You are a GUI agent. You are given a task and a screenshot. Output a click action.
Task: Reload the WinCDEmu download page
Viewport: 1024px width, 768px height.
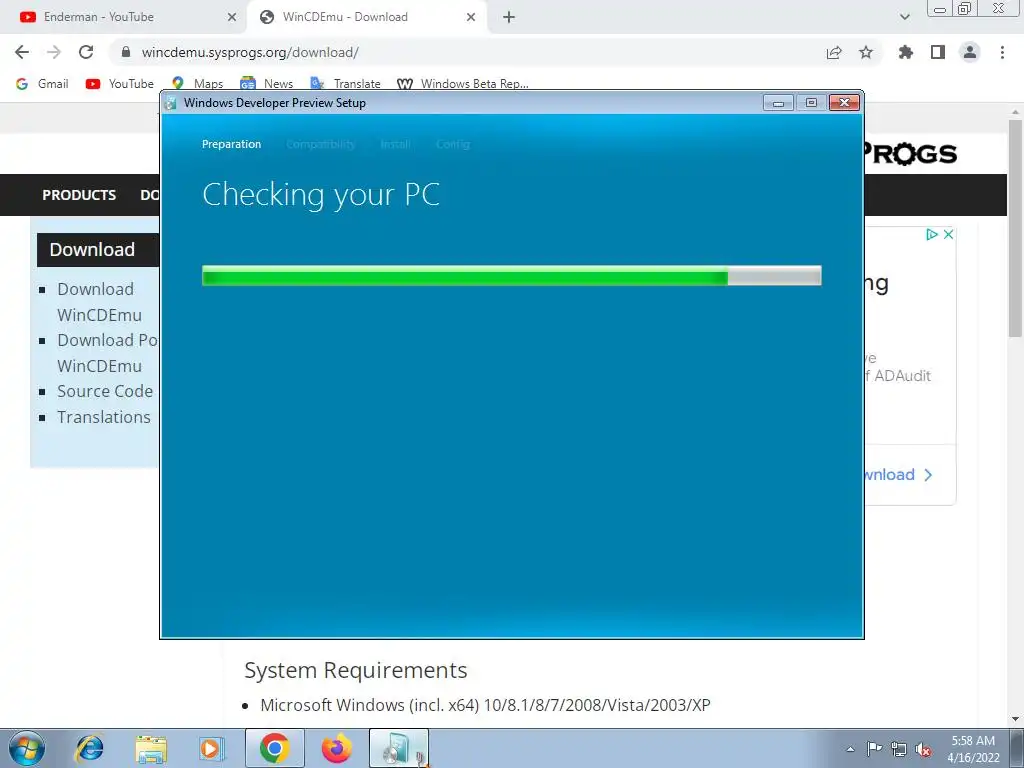coord(86,52)
